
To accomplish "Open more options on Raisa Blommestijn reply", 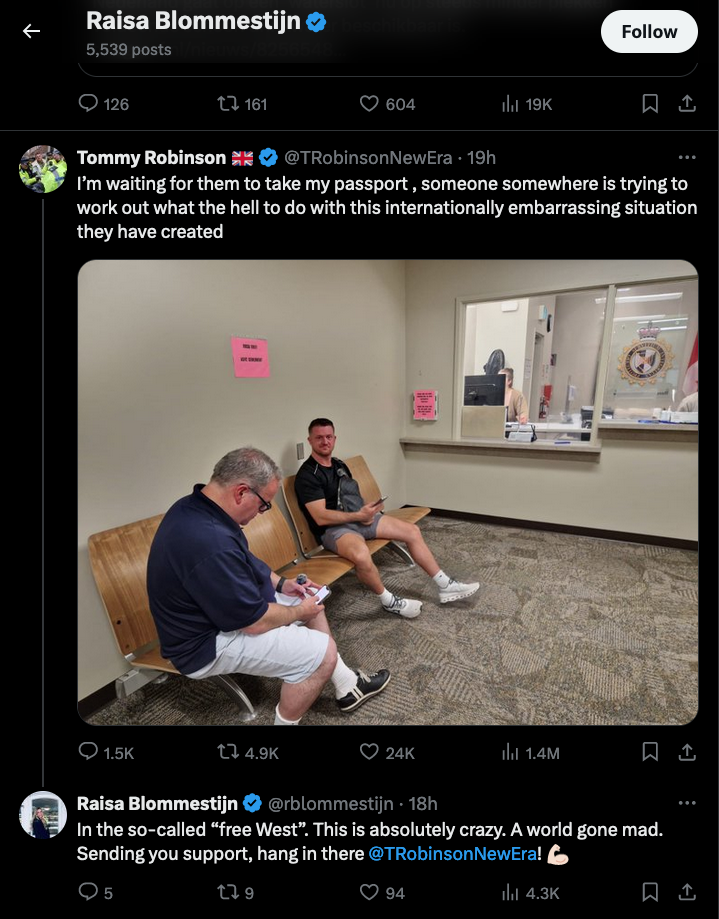I will pyautogui.click(x=687, y=803).
